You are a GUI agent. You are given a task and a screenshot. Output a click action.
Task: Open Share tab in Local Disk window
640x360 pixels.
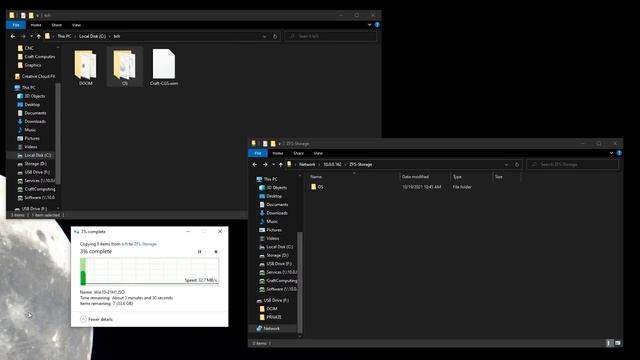pos(57,25)
